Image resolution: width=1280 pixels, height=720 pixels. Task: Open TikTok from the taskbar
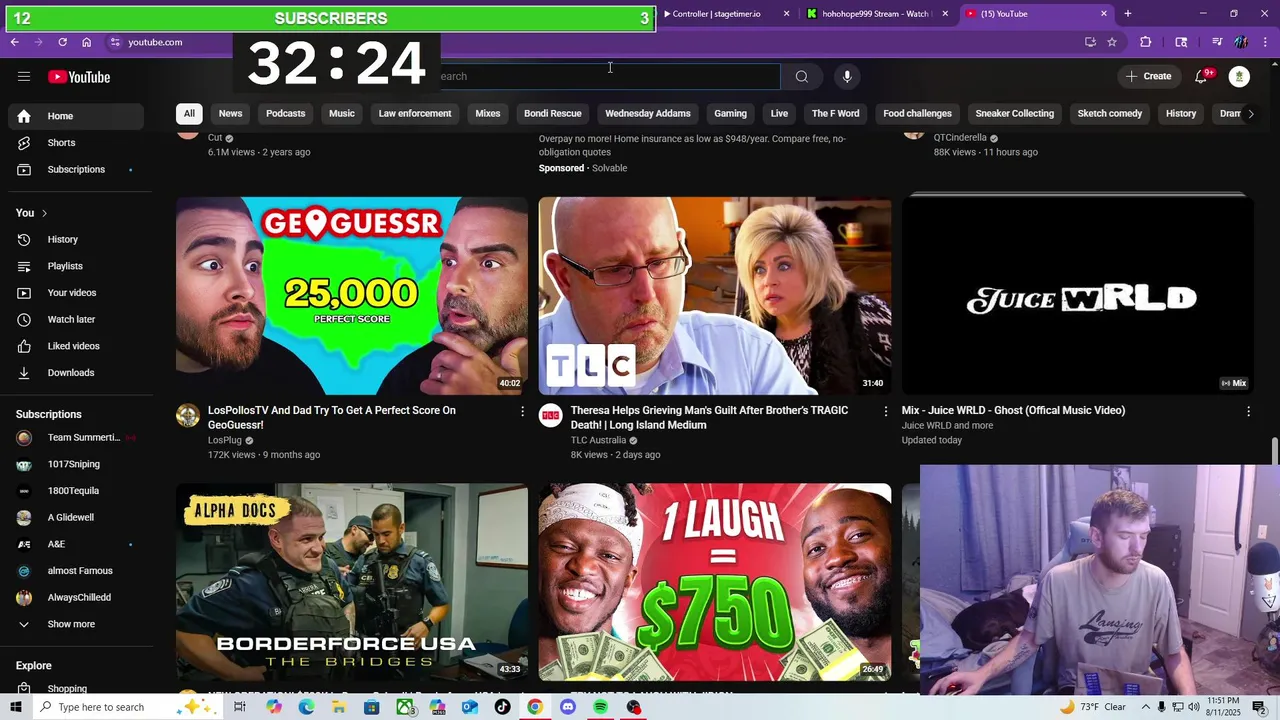502,707
